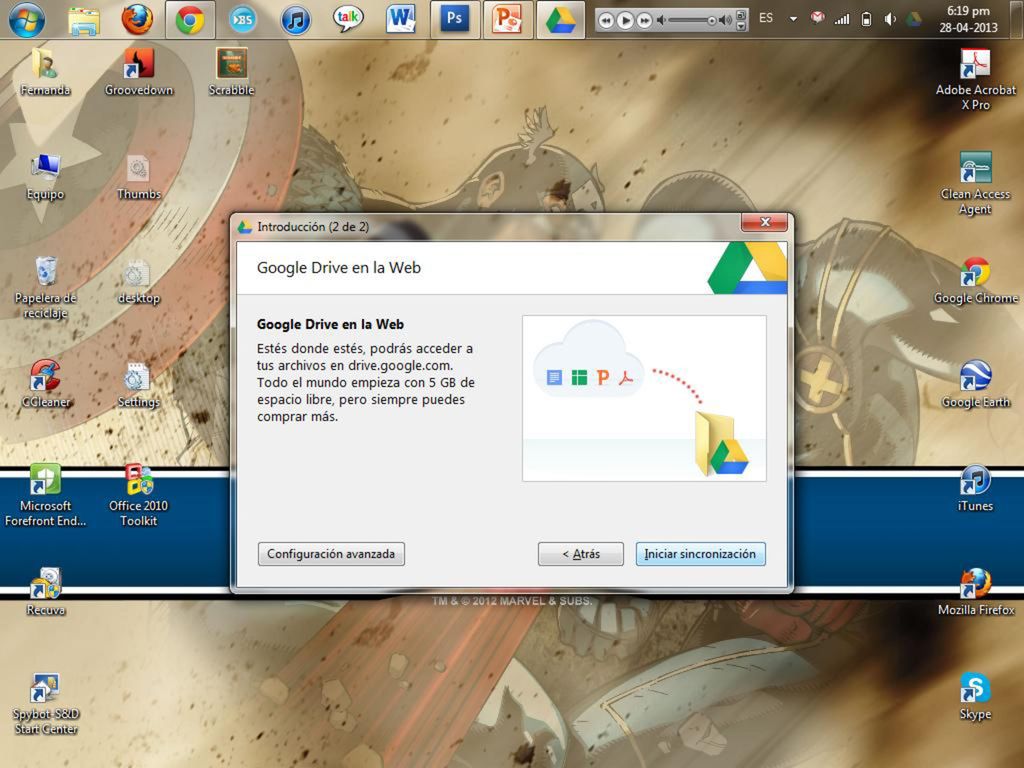1024x768 pixels.
Task: Select the desktop settings file icon
Action: (138, 281)
